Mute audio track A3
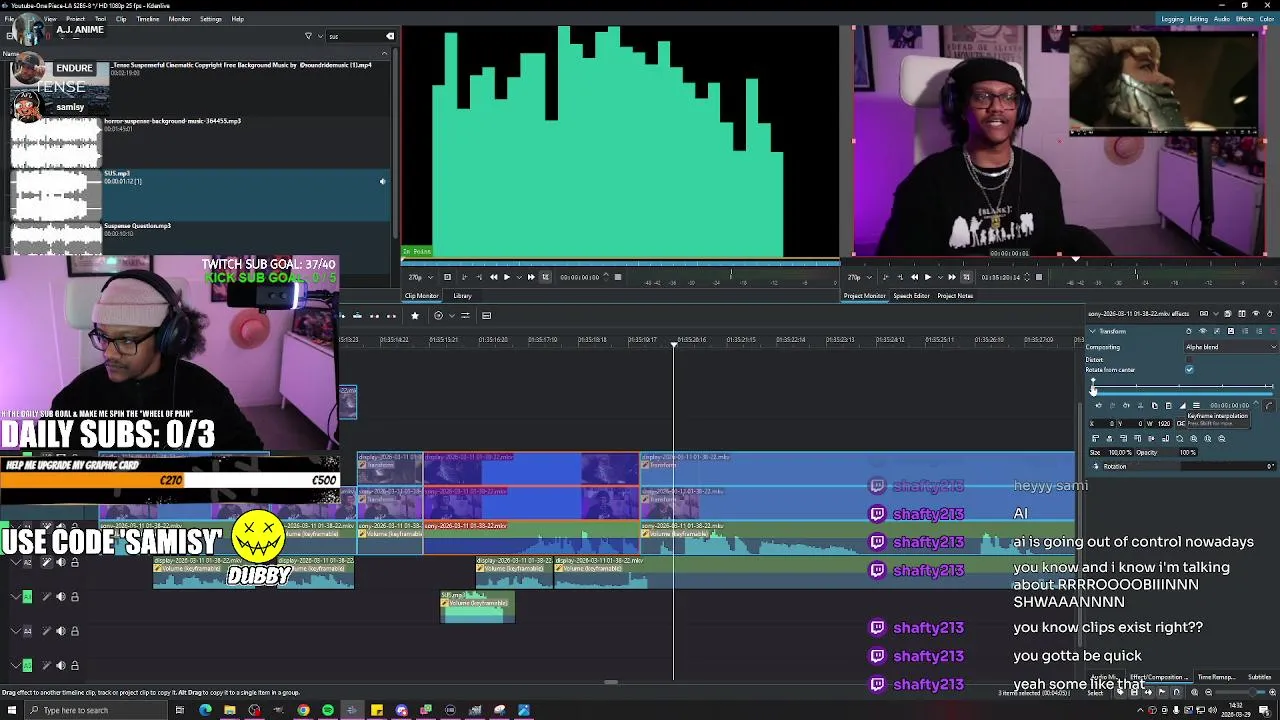This screenshot has width=1280, height=720. [60, 597]
